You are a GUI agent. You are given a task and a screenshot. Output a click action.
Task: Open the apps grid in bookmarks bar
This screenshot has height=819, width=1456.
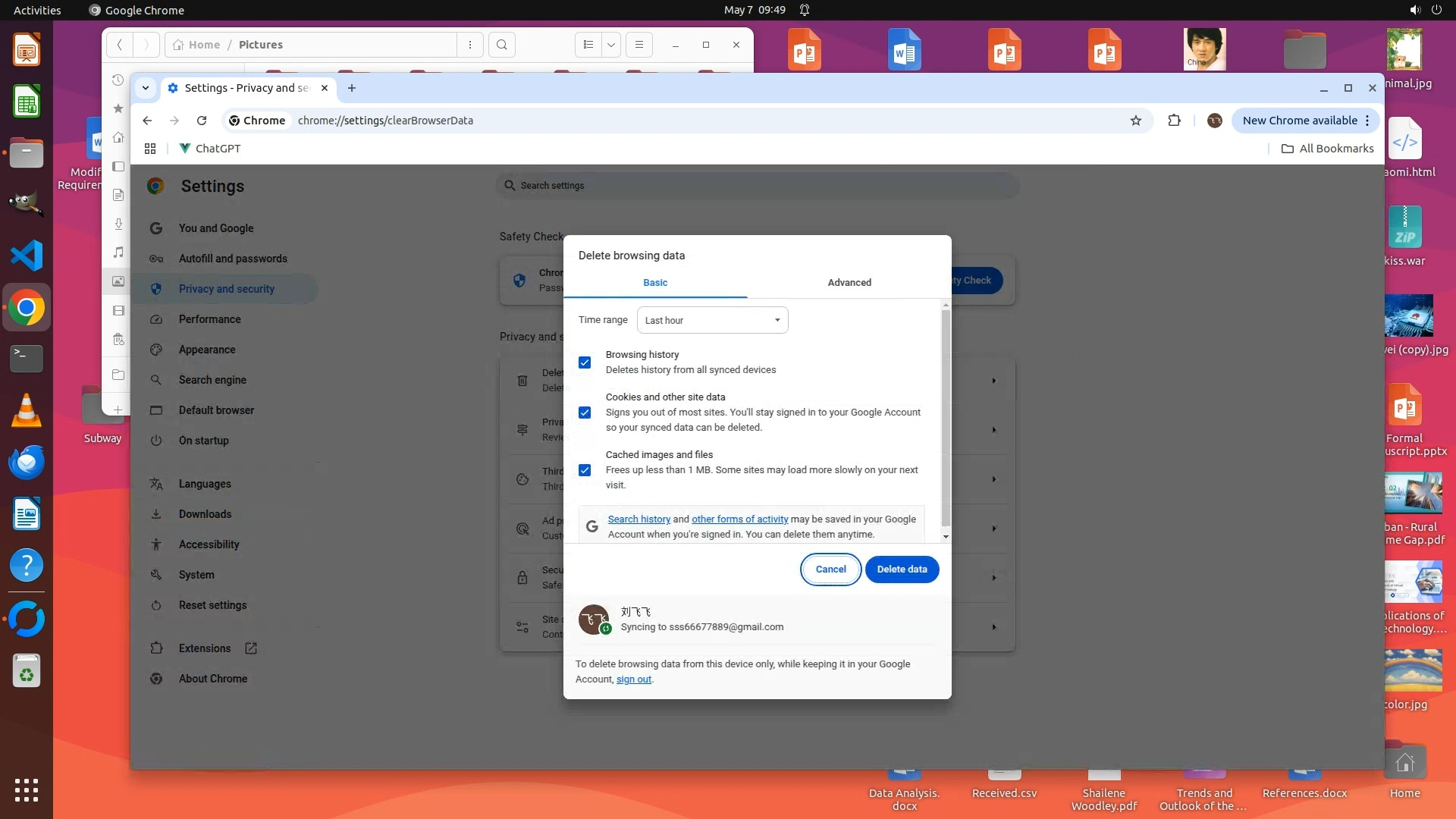pyautogui.click(x=150, y=149)
